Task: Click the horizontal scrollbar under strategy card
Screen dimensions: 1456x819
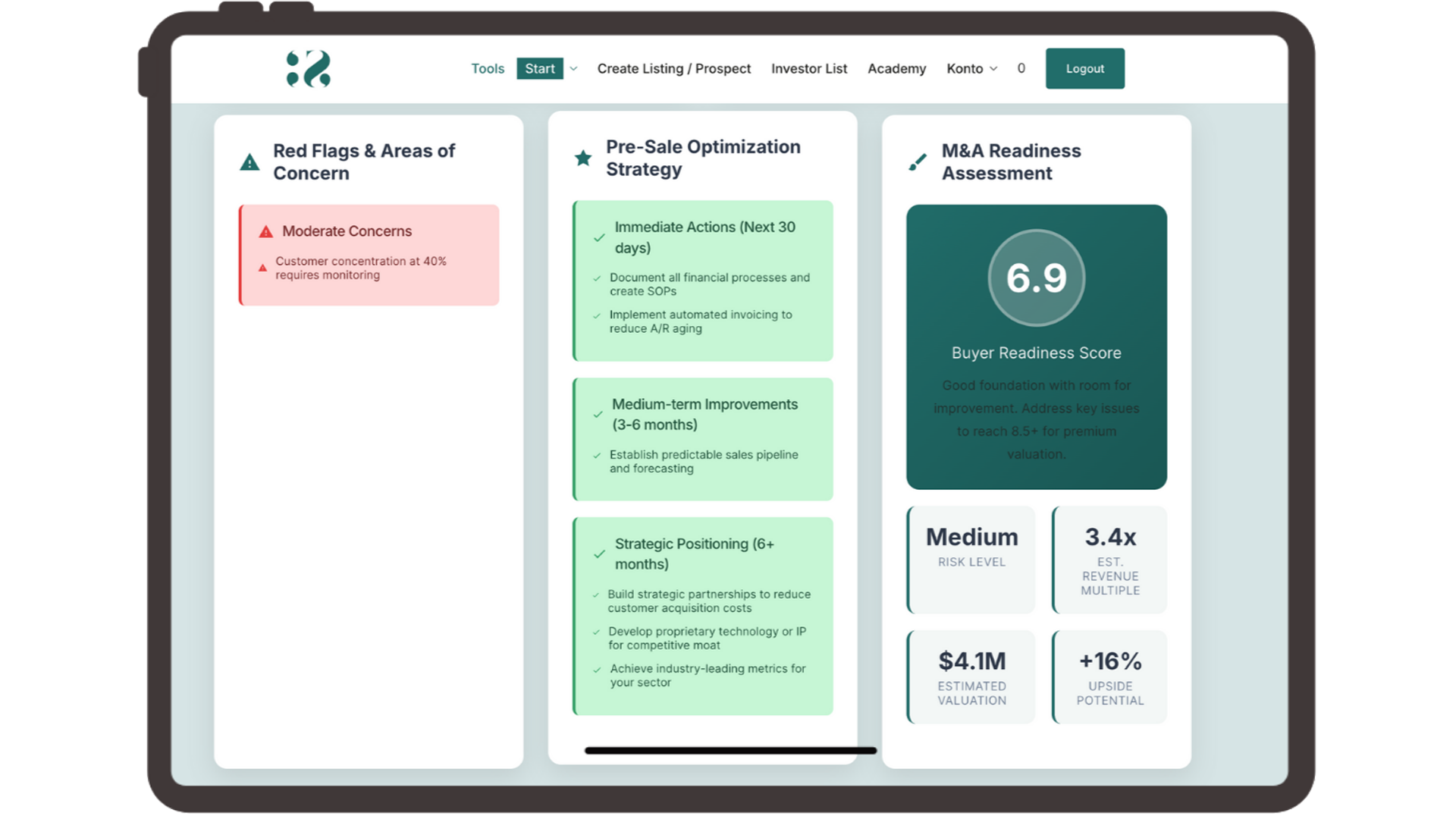Action: coord(730,751)
